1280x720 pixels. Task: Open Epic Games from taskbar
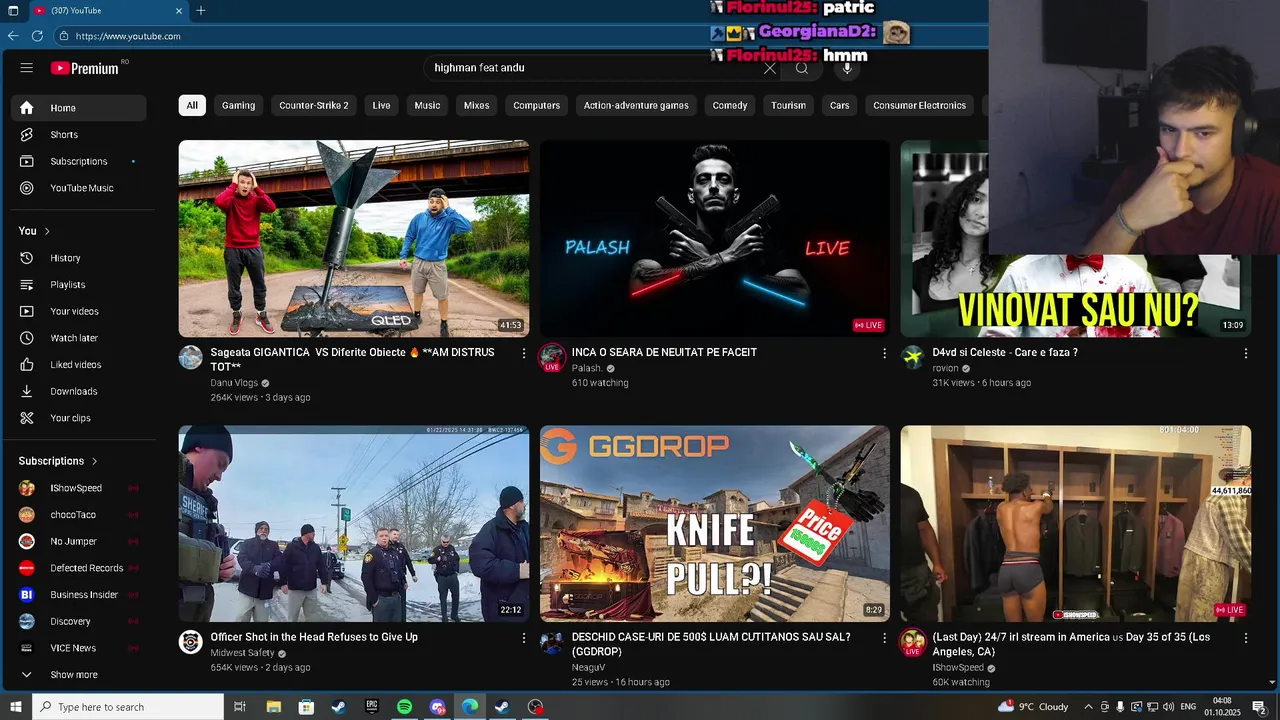(371, 707)
